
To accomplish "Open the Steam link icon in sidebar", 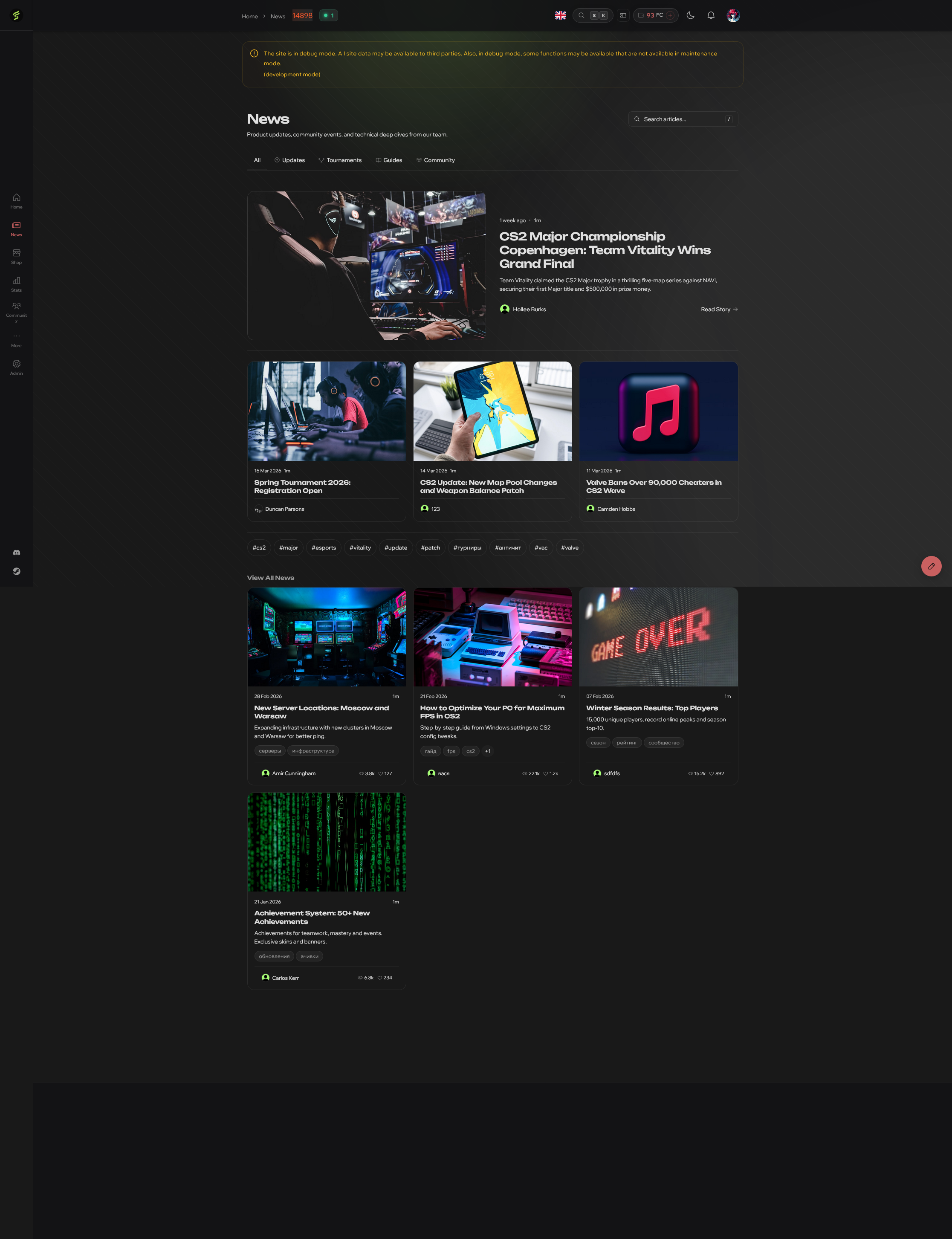I will 17,571.
